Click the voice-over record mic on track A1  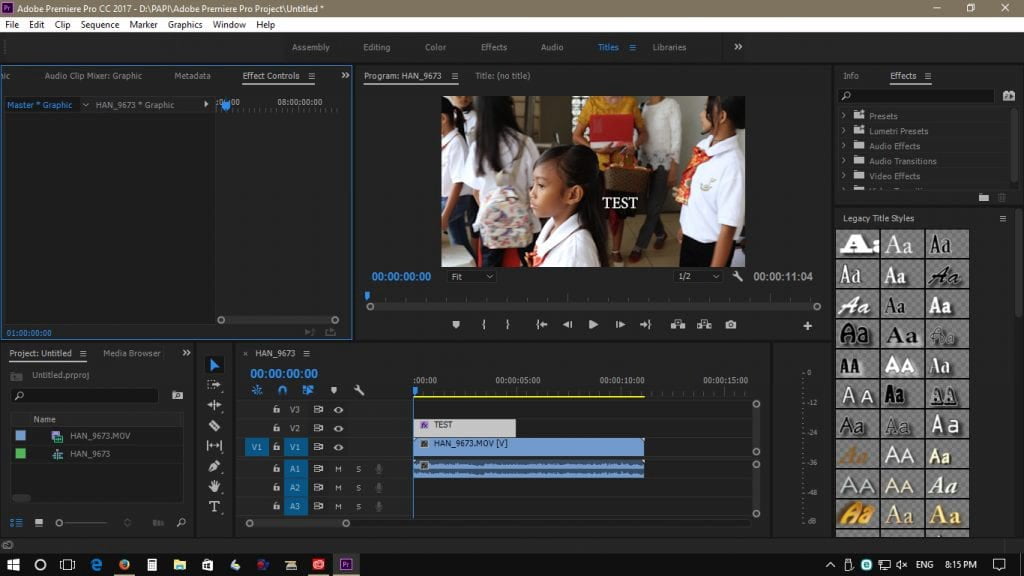tap(377, 469)
